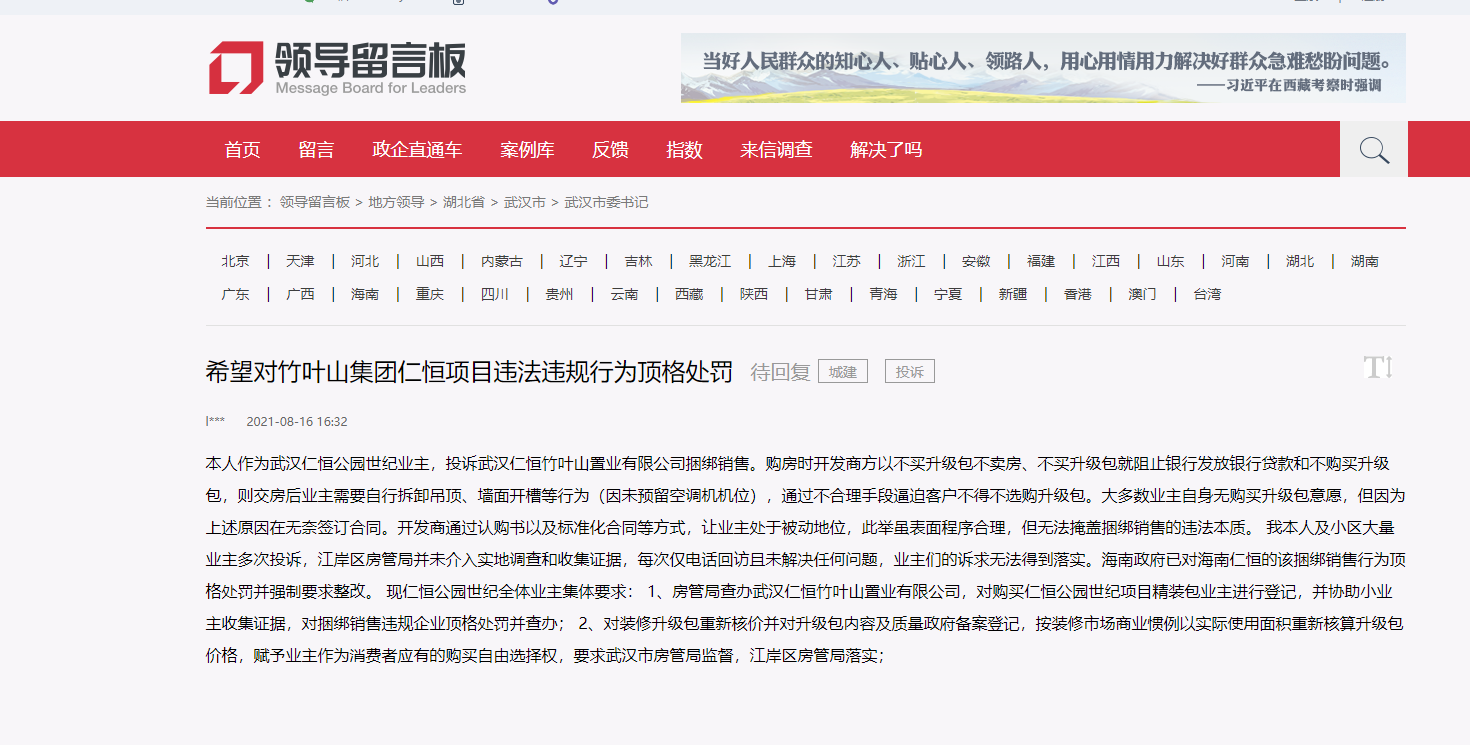Click 地方领导 breadcrumb link

pyautogui.click(x=396, y=202)
